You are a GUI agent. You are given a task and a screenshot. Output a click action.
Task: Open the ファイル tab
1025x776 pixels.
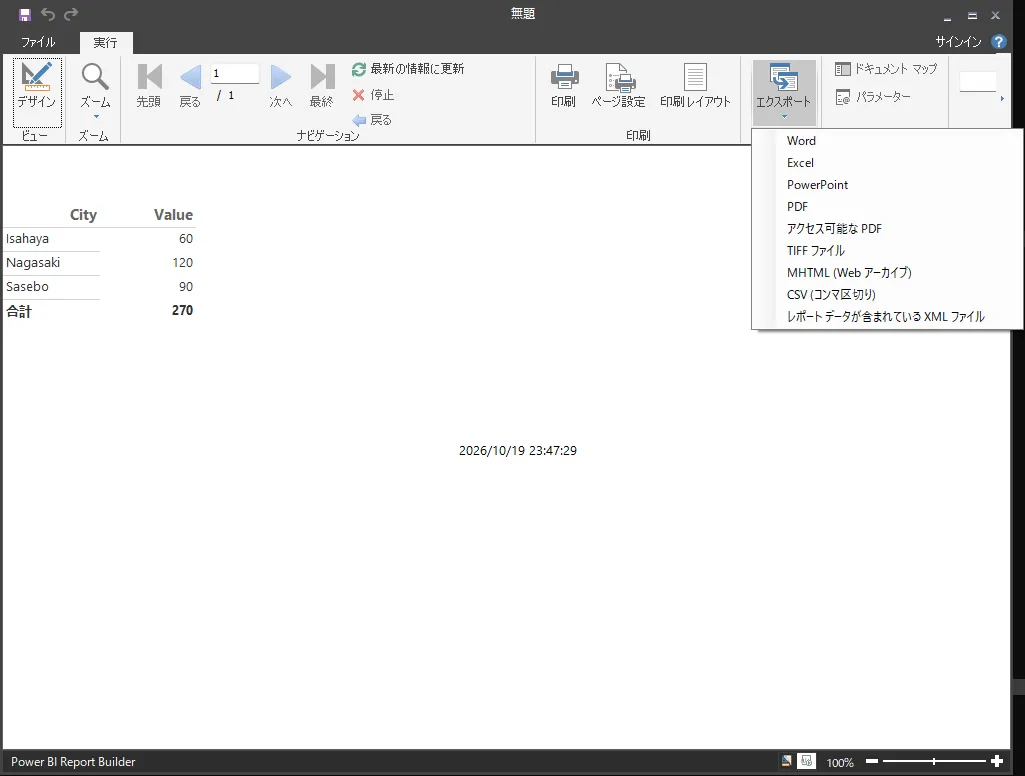[38, 42]
